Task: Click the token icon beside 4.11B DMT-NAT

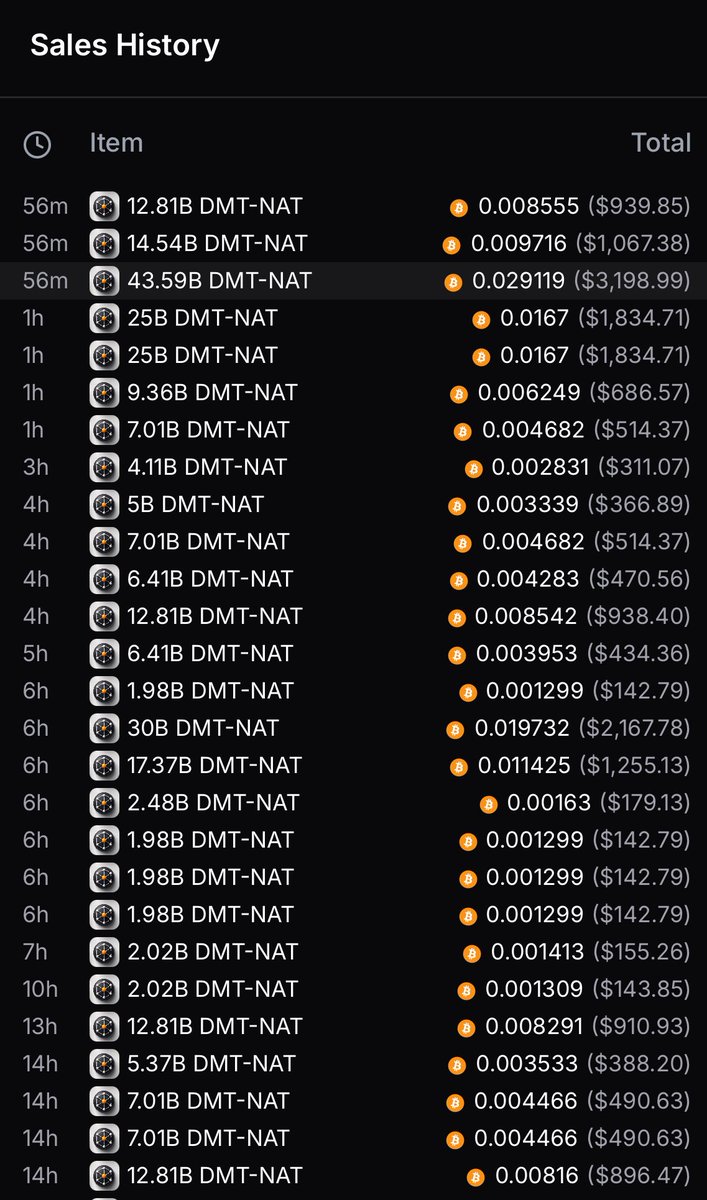Action: point(104,467)
